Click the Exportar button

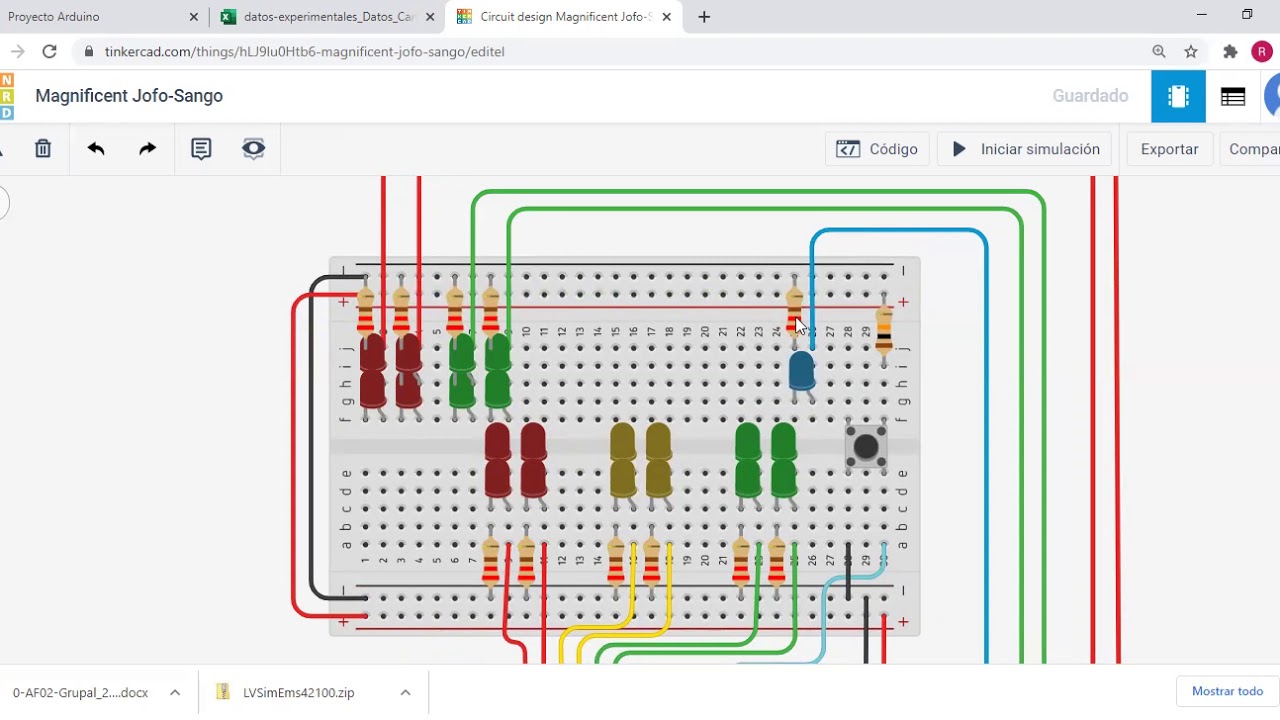pyautogui.click(x=1169, y=149)
